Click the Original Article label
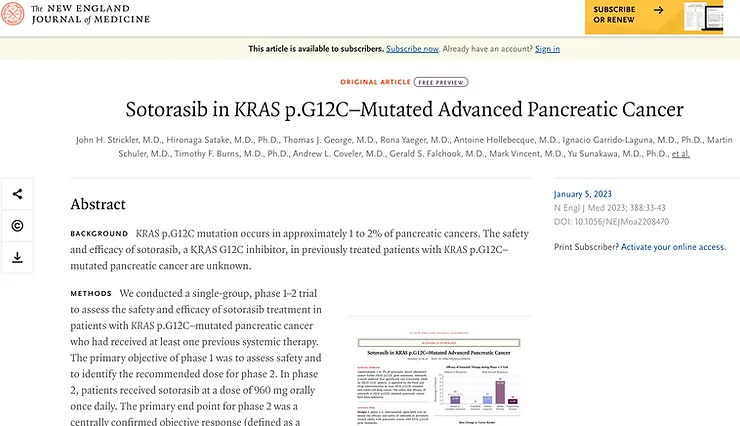The height and width of the screenshot is (426, 740). coord(375,82)
